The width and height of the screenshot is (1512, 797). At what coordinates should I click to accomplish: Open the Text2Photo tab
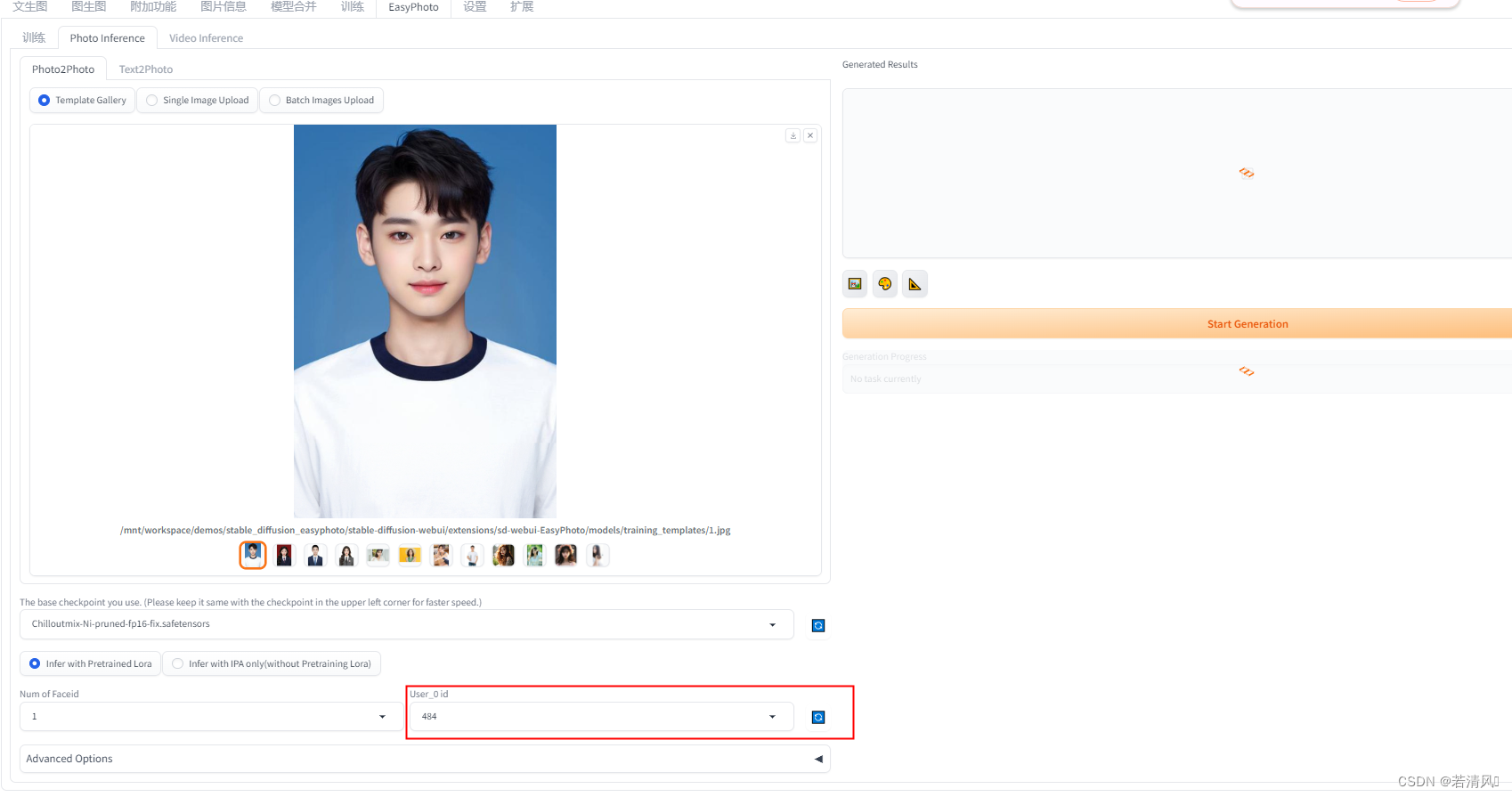[x=146, y=69]
